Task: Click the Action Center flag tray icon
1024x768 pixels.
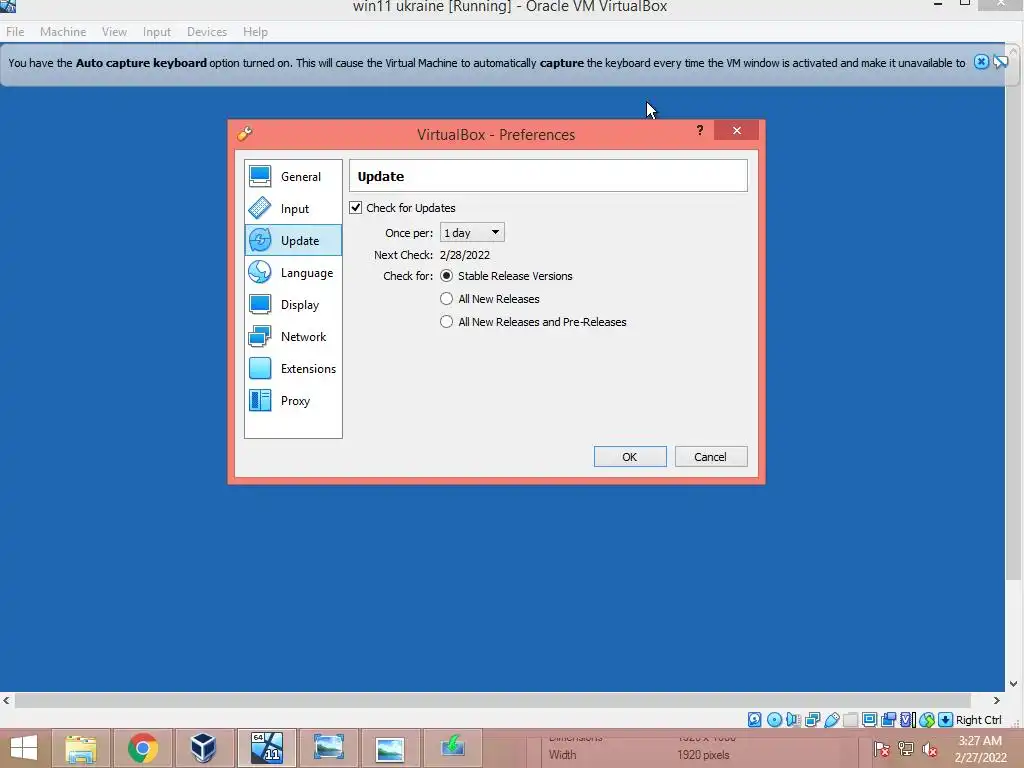Action: pos(881,748)
